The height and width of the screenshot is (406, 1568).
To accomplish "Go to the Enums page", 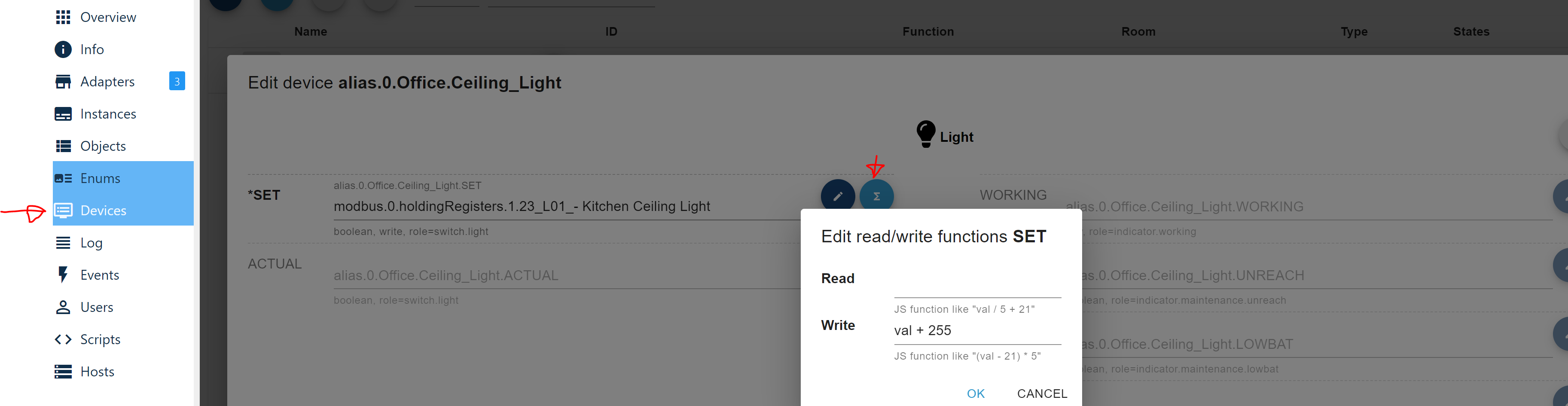I will coord(101,178).
